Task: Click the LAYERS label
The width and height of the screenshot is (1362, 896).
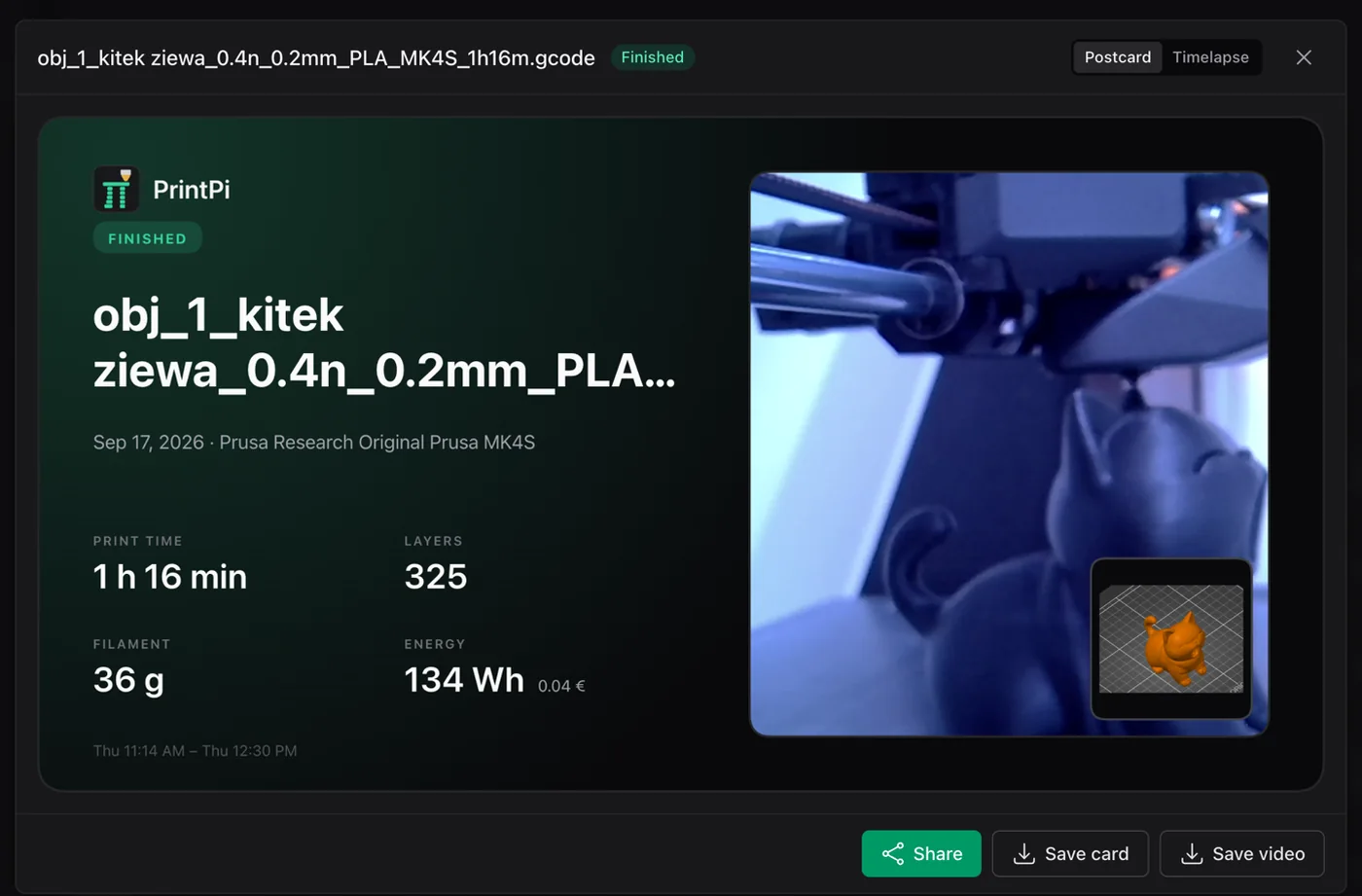Action: [x=434, y=541]
